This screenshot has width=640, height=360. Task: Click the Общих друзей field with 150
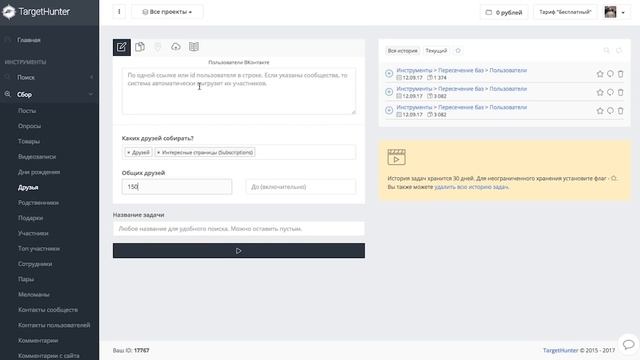click(177, 187)
